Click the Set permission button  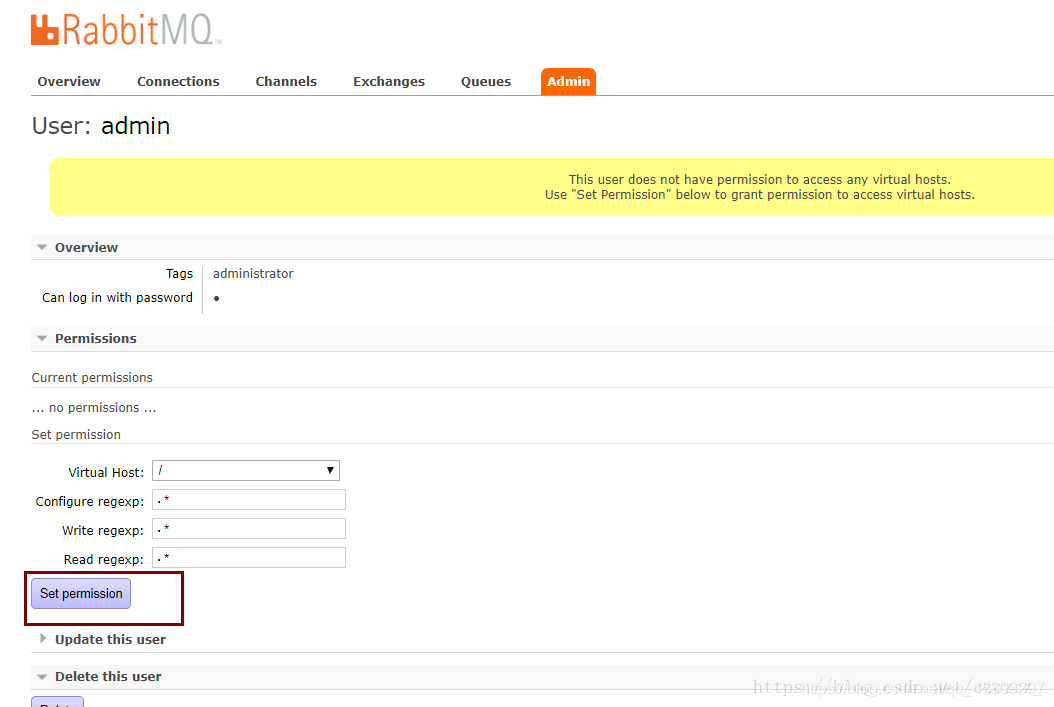click(81, 593)
